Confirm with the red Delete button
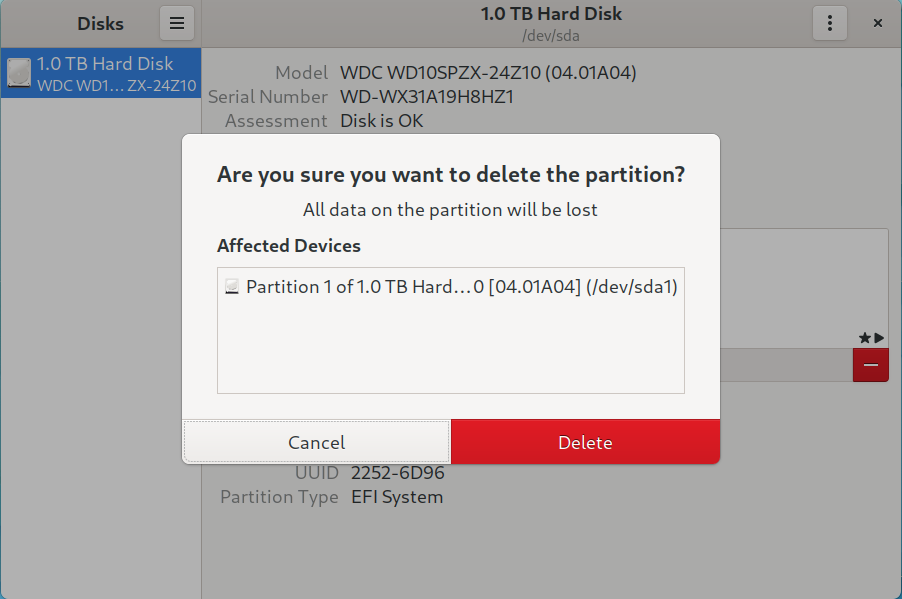 coord(585,442)
